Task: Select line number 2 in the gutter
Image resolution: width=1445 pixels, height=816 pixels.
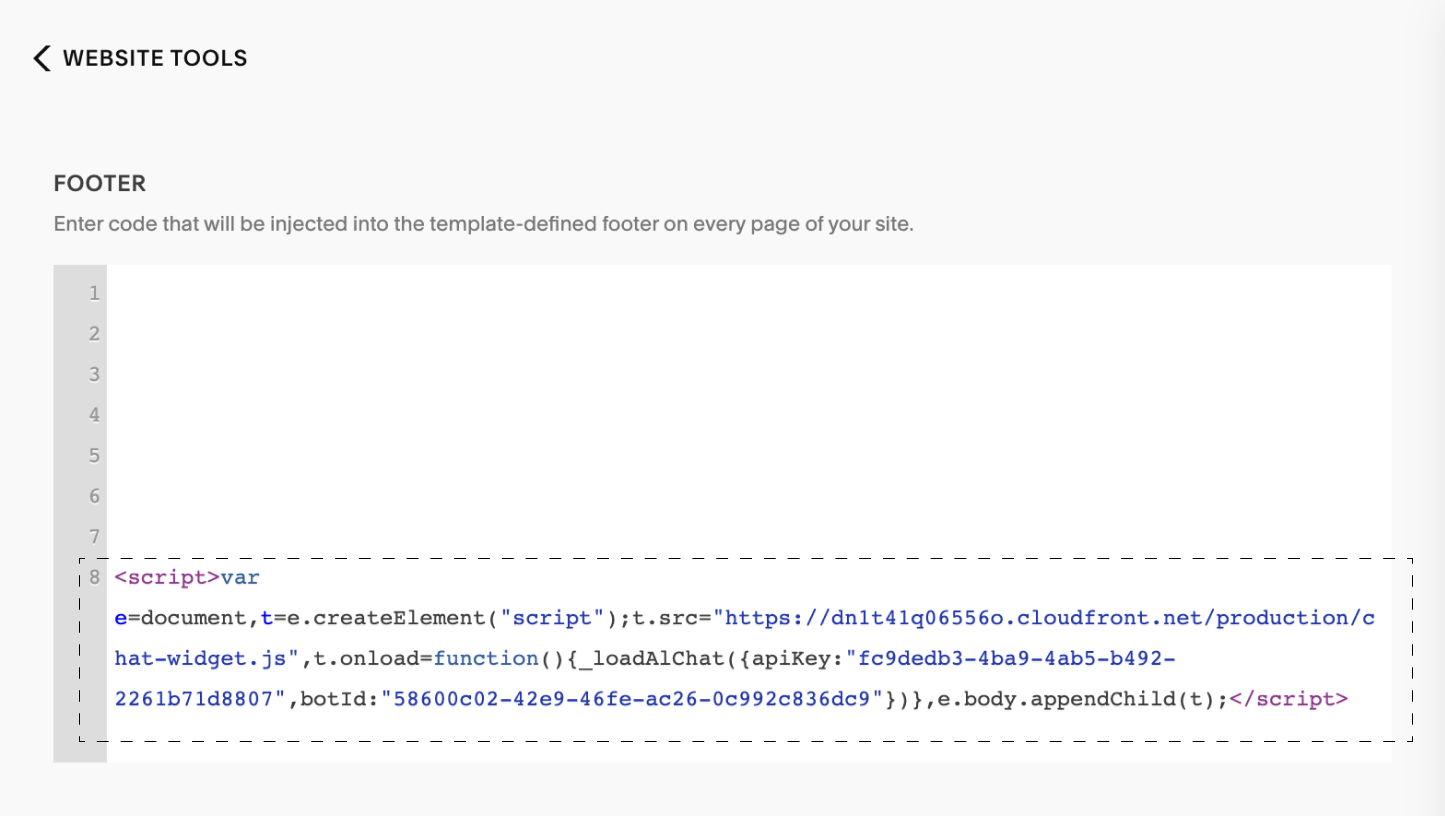Action: (x=95, y=334)
